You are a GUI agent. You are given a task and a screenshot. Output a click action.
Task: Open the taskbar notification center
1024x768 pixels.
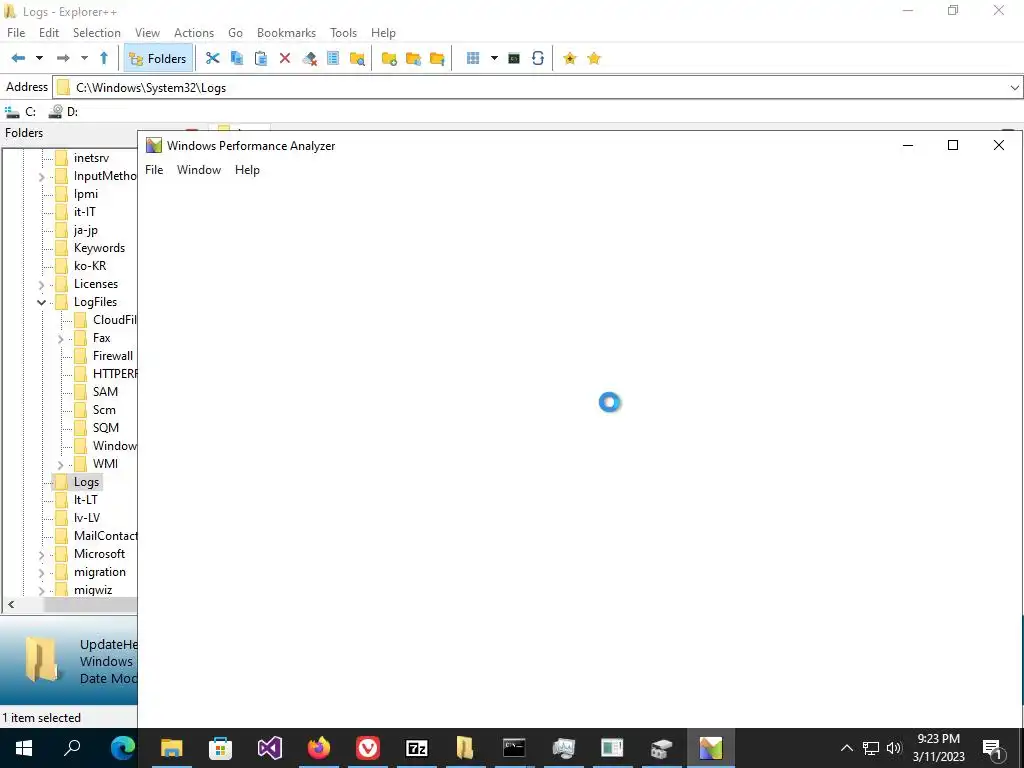[993, 748]
